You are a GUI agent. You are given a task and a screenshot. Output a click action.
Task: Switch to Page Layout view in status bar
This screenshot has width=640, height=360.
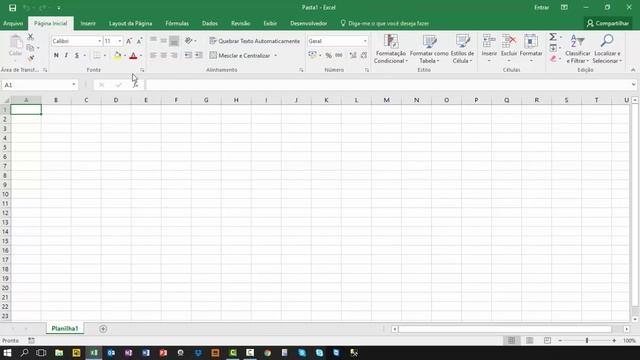pos(529,340)
